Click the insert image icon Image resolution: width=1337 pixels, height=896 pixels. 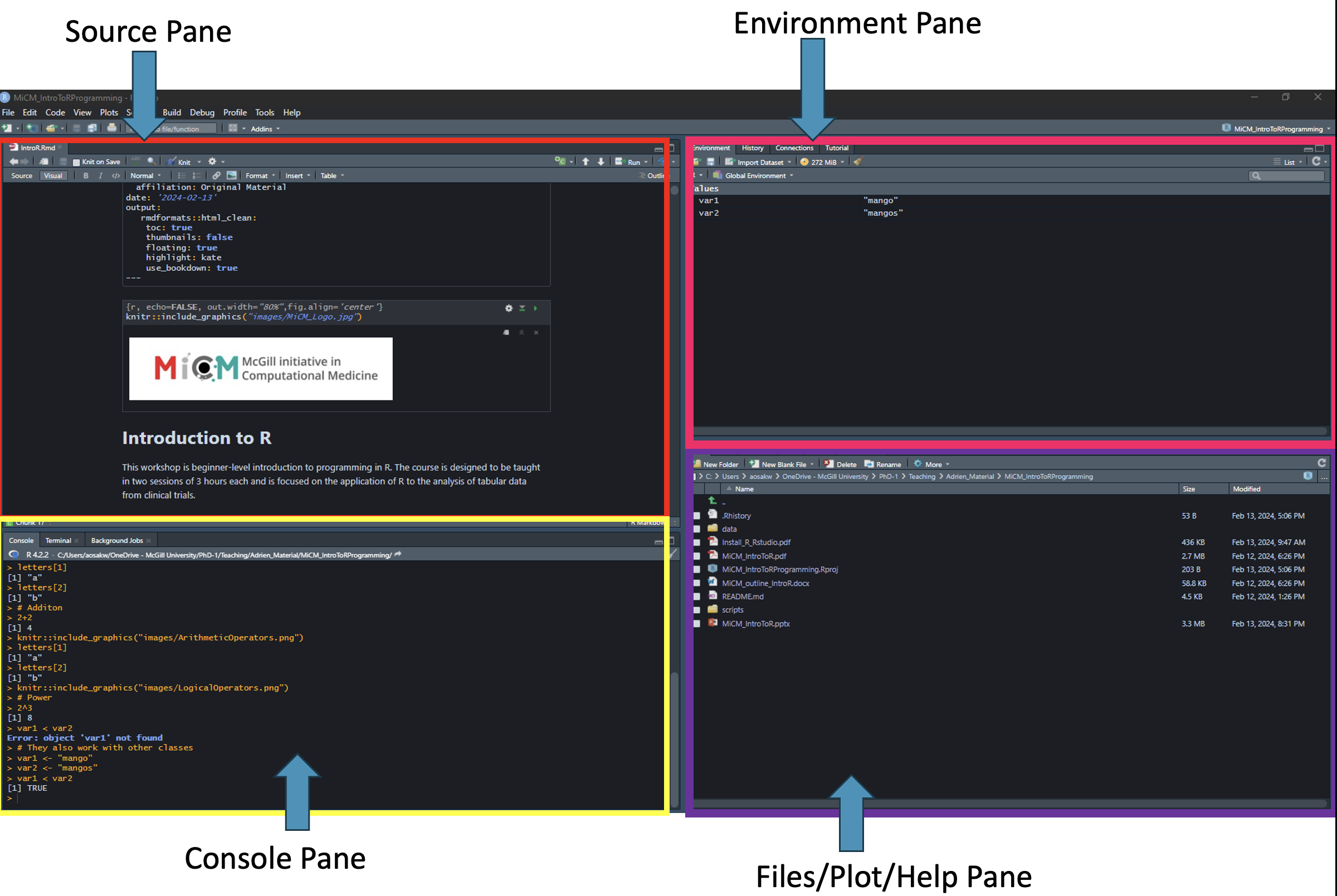coord(232,176)
